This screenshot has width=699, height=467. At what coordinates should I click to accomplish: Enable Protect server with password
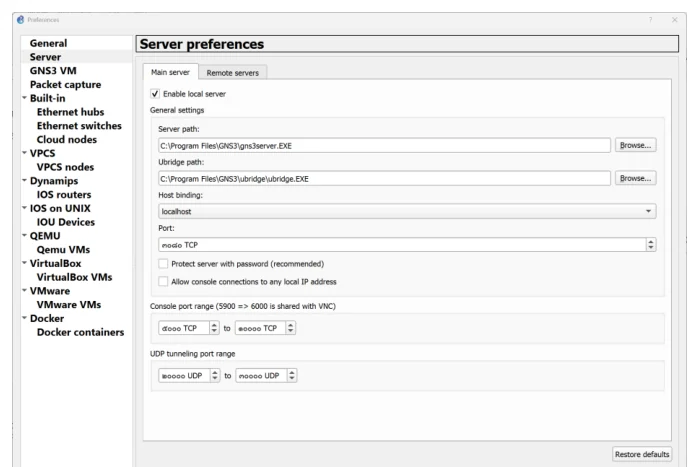pos(163,264)
